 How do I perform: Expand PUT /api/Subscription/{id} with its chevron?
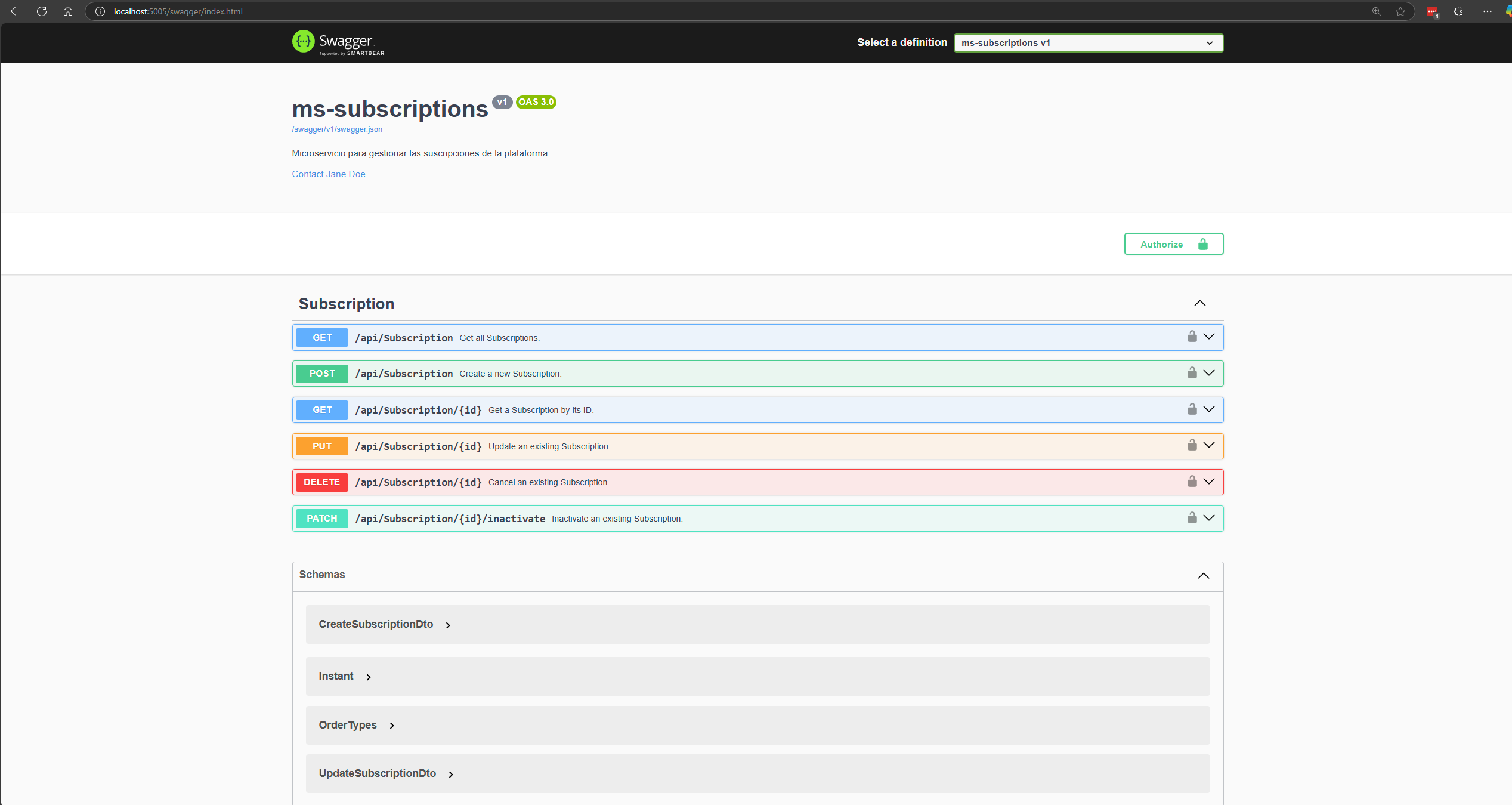pos(1209,445)
